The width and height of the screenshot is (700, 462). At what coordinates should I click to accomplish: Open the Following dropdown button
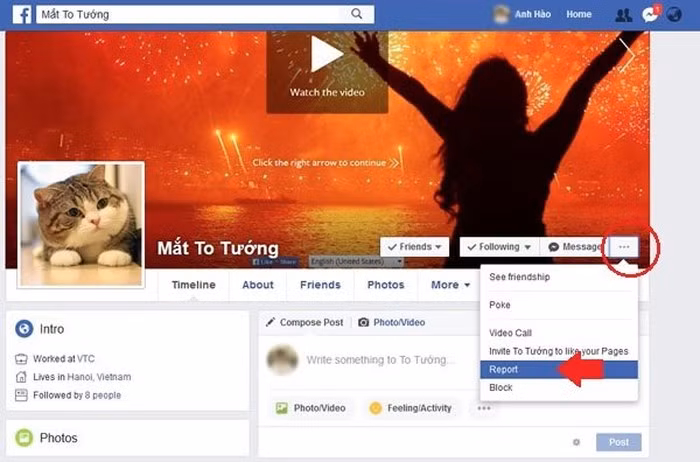tap(497, 247)
